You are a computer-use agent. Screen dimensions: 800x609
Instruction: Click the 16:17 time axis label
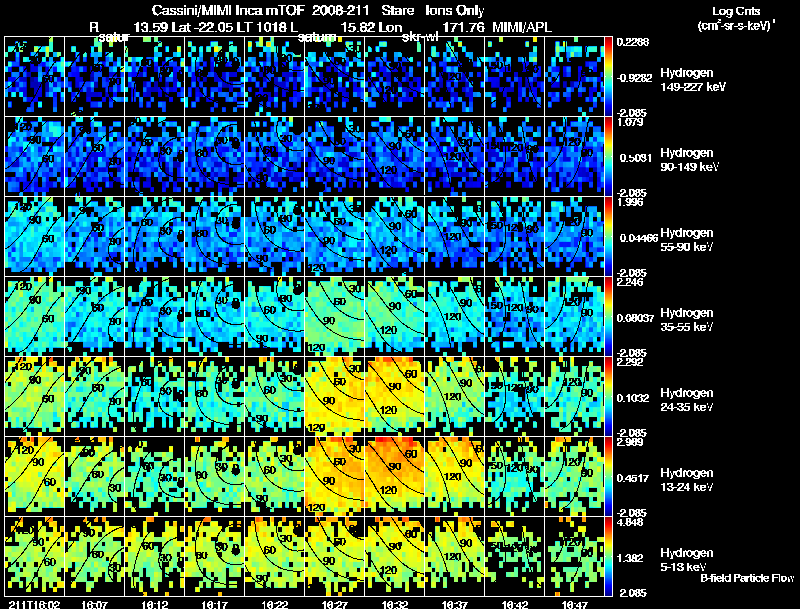click(215, 604)
